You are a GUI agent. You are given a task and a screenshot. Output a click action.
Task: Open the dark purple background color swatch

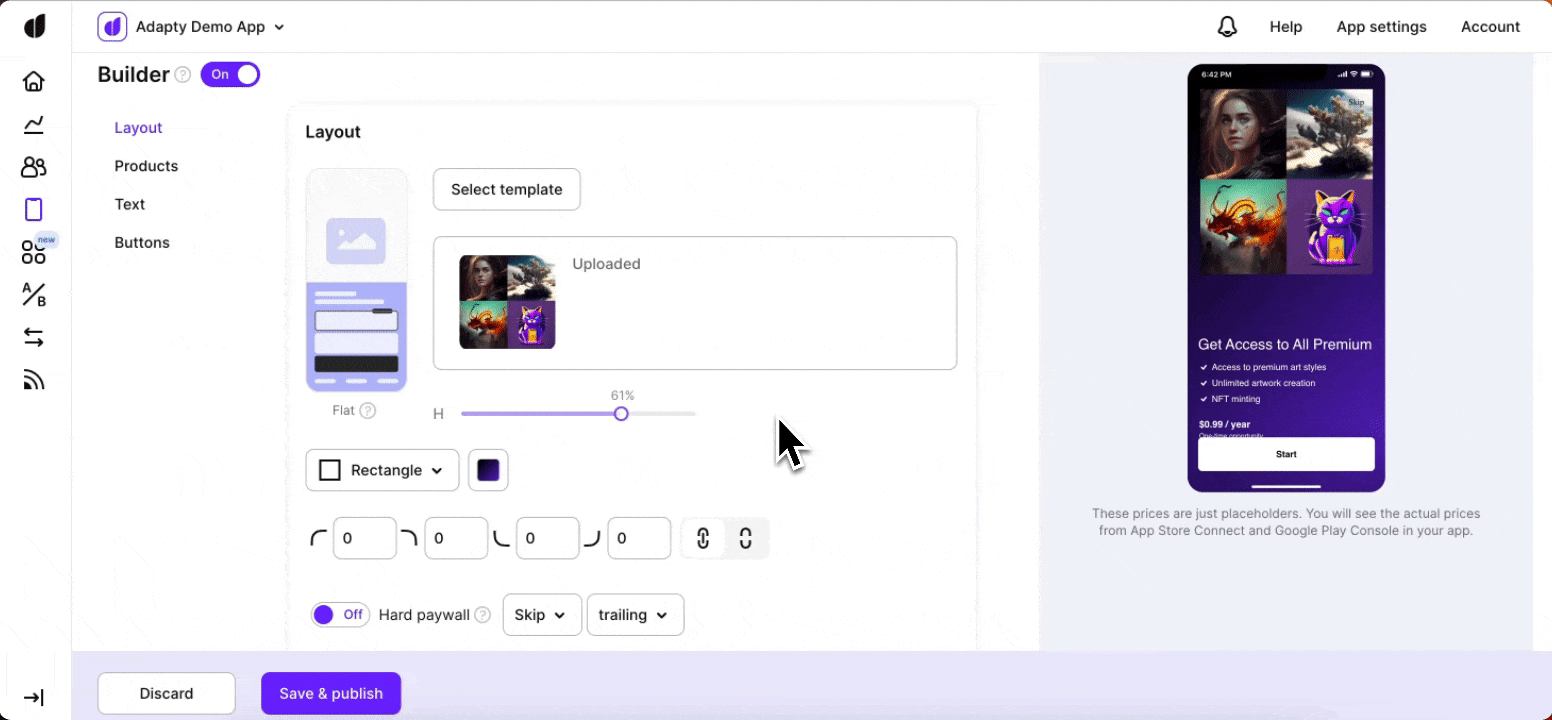(x=488, y=470)
